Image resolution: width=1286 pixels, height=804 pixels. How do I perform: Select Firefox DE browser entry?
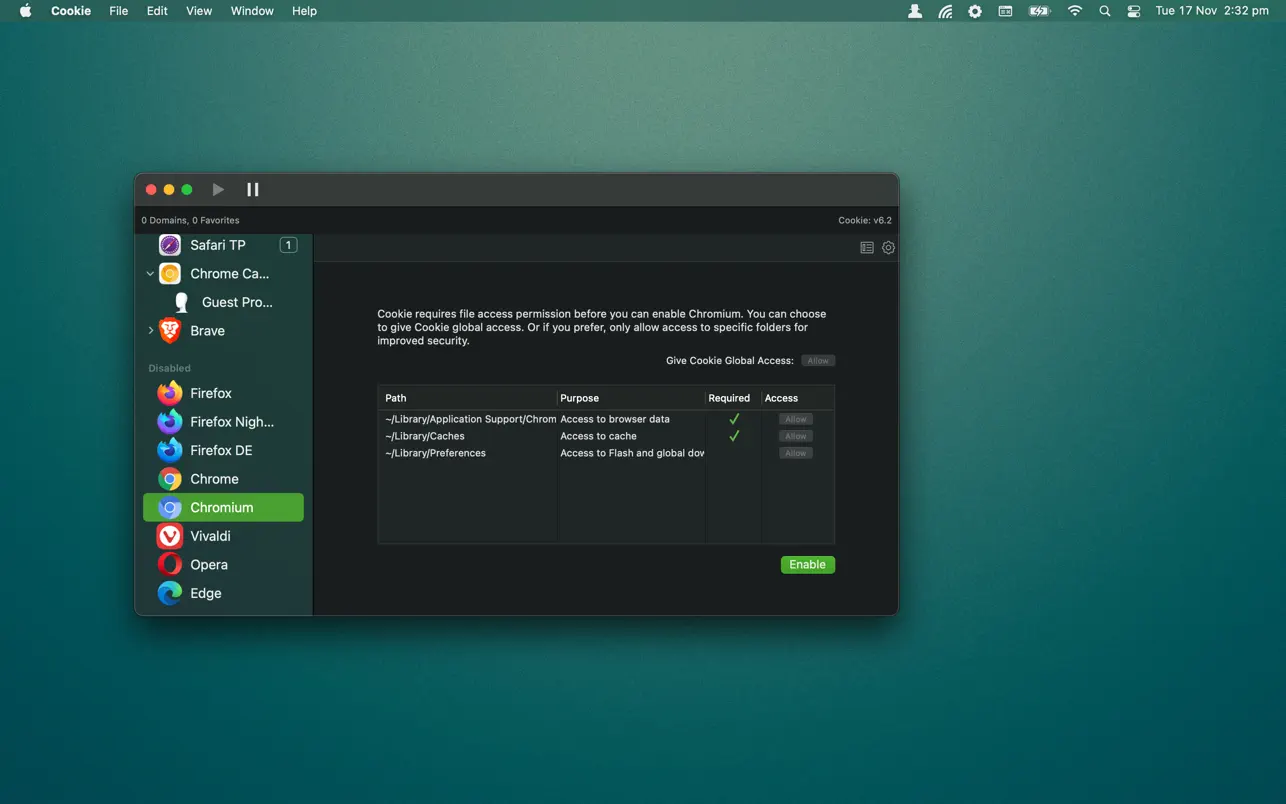[x=221, y=451]
